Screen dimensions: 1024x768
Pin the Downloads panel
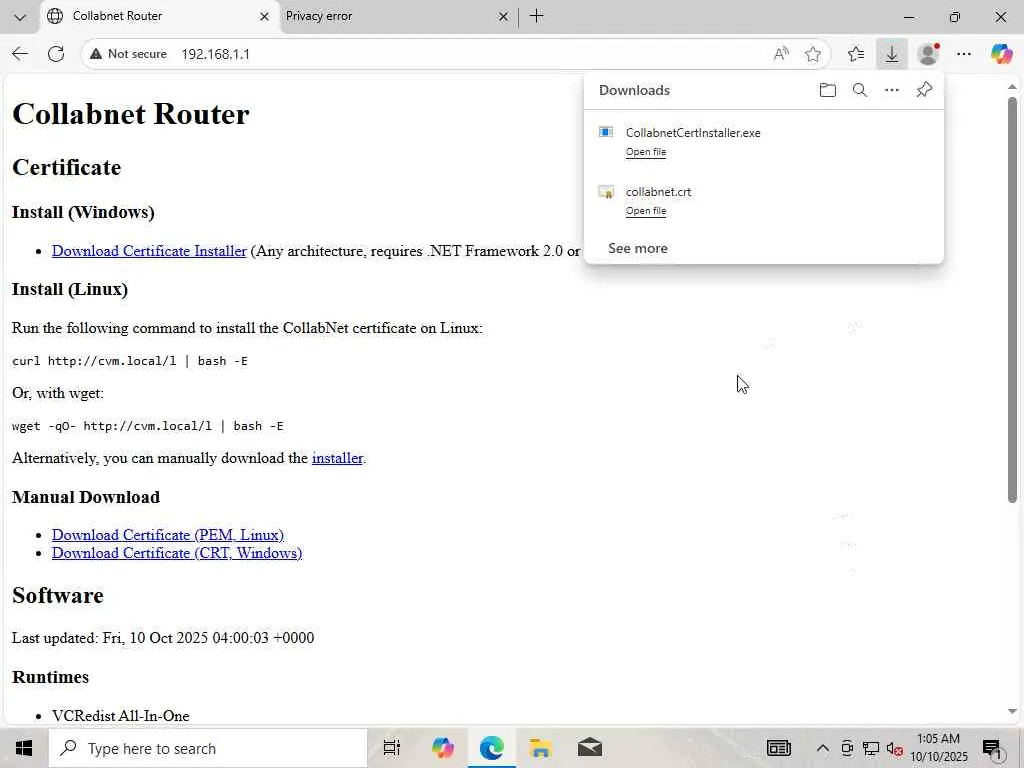click(x=924, y=90)
